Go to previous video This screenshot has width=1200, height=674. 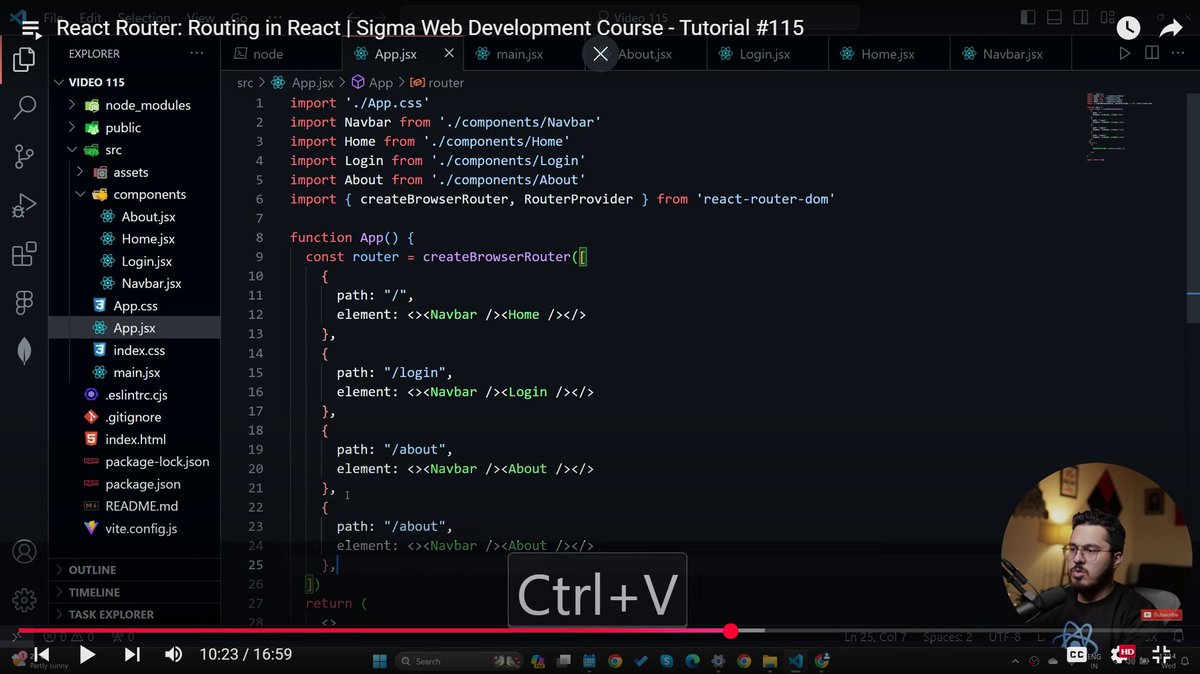pyautogui.click(x=41, y=654)
